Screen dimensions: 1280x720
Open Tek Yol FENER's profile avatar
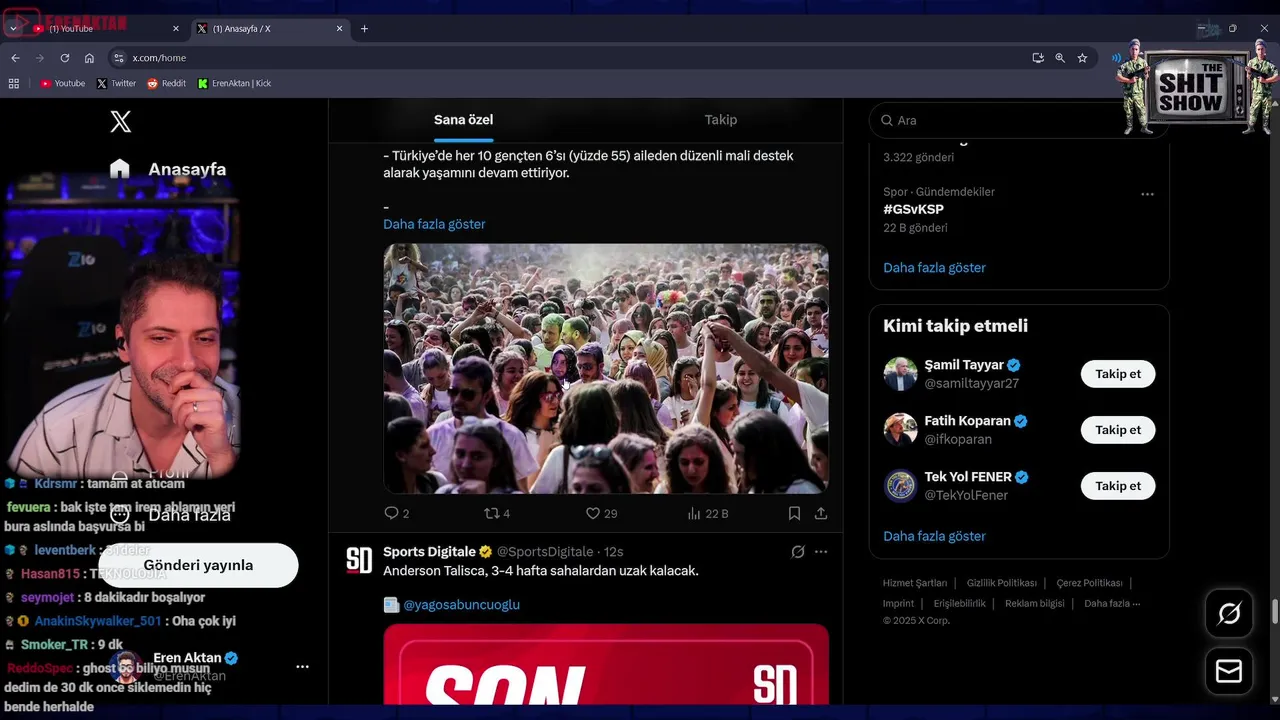click(901, 486)
